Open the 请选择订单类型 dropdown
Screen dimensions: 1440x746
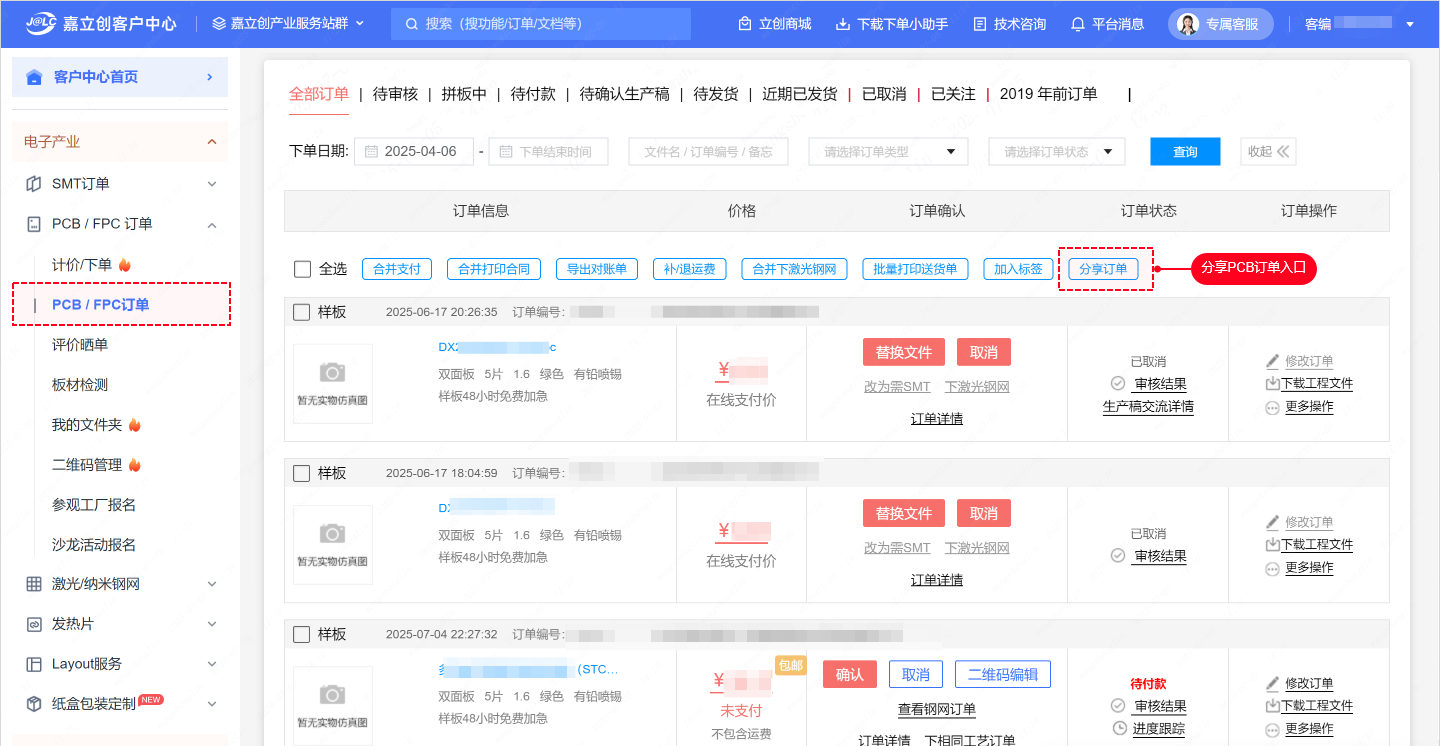click(x=888, y=152)
